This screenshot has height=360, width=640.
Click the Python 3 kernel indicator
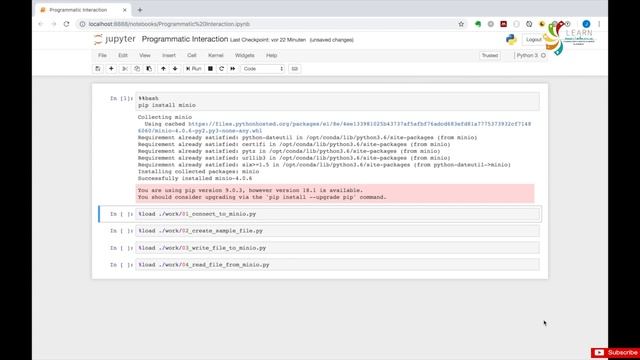tap(531, 55)
